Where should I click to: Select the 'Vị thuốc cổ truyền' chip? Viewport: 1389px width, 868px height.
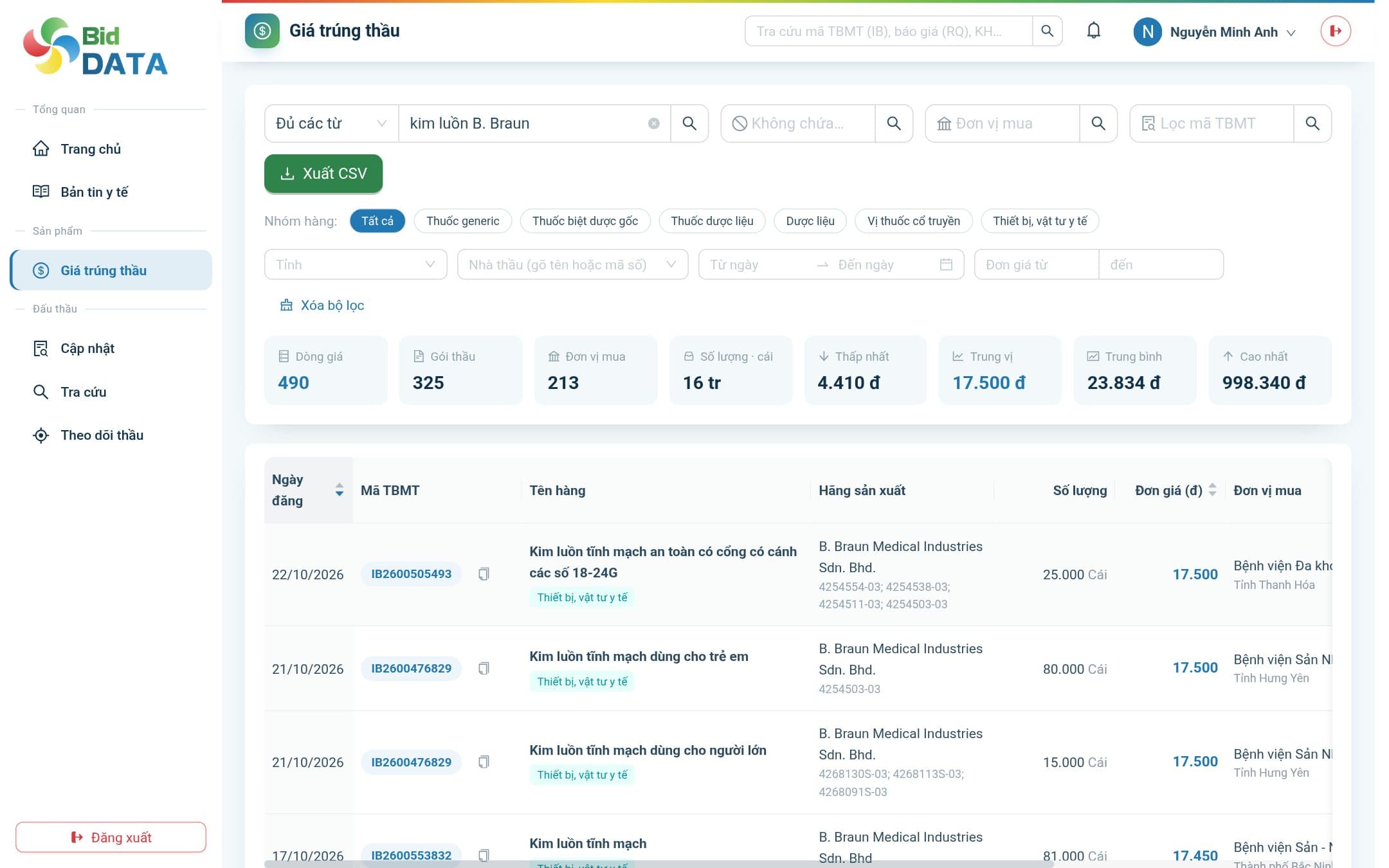coord(913,221)
